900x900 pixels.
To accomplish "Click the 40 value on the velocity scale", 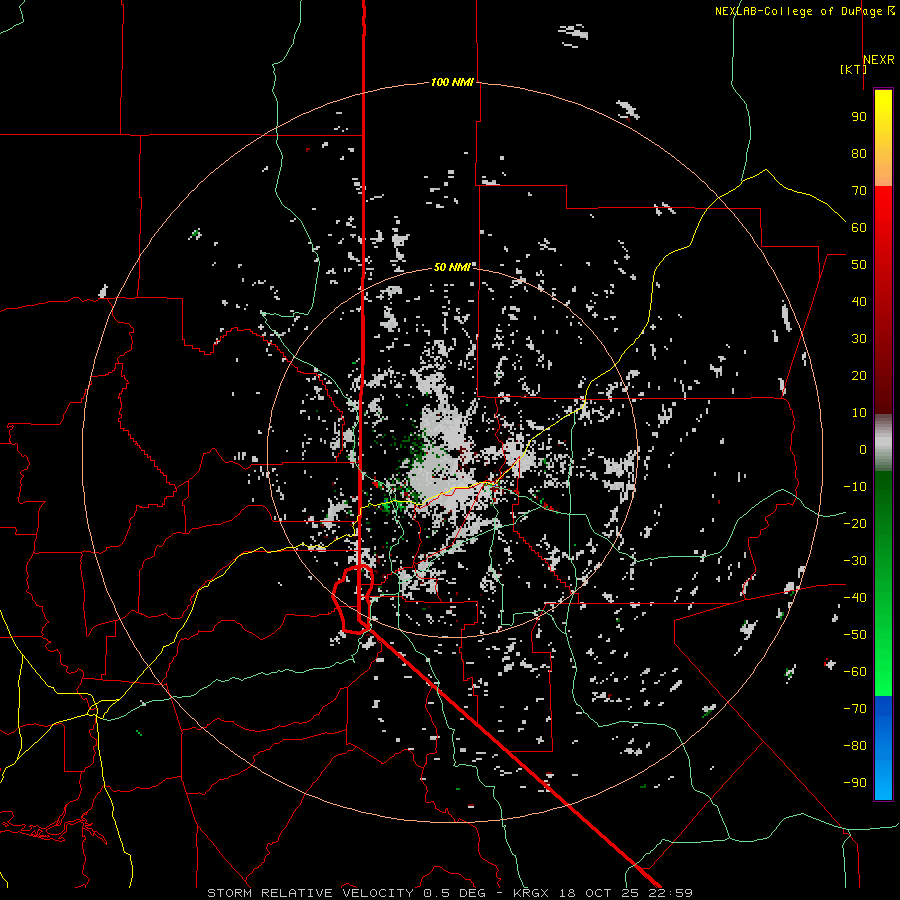I will [x=859, y=302].
